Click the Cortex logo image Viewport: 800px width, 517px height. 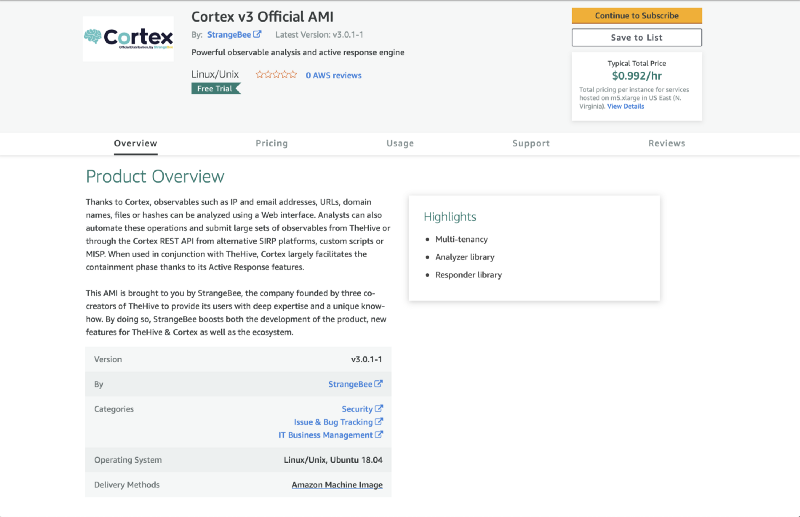[x=128, y=39]
